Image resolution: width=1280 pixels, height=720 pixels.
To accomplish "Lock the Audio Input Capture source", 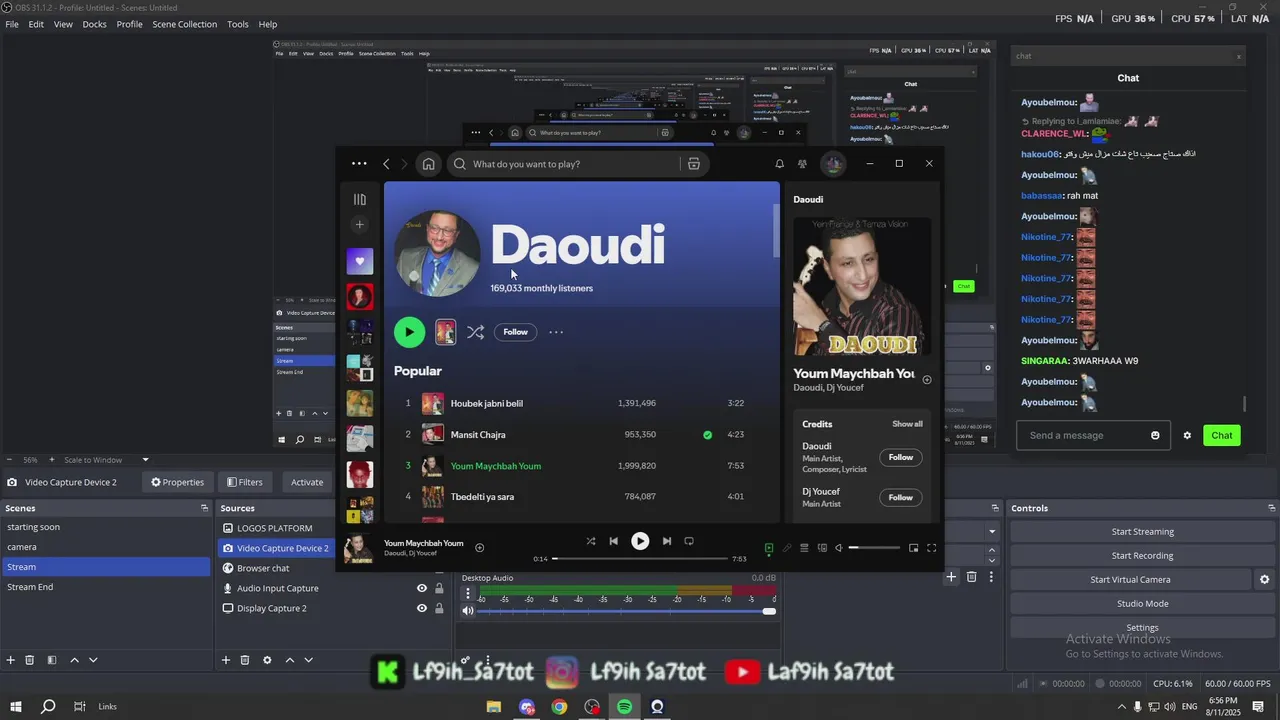I will coord(439,588).
